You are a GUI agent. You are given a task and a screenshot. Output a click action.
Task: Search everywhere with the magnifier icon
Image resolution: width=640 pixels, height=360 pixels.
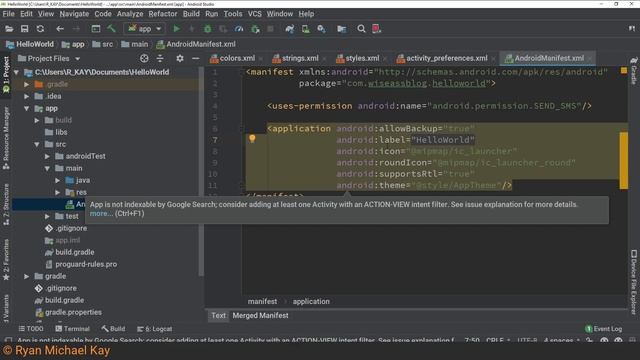click(x=361, y=29)
